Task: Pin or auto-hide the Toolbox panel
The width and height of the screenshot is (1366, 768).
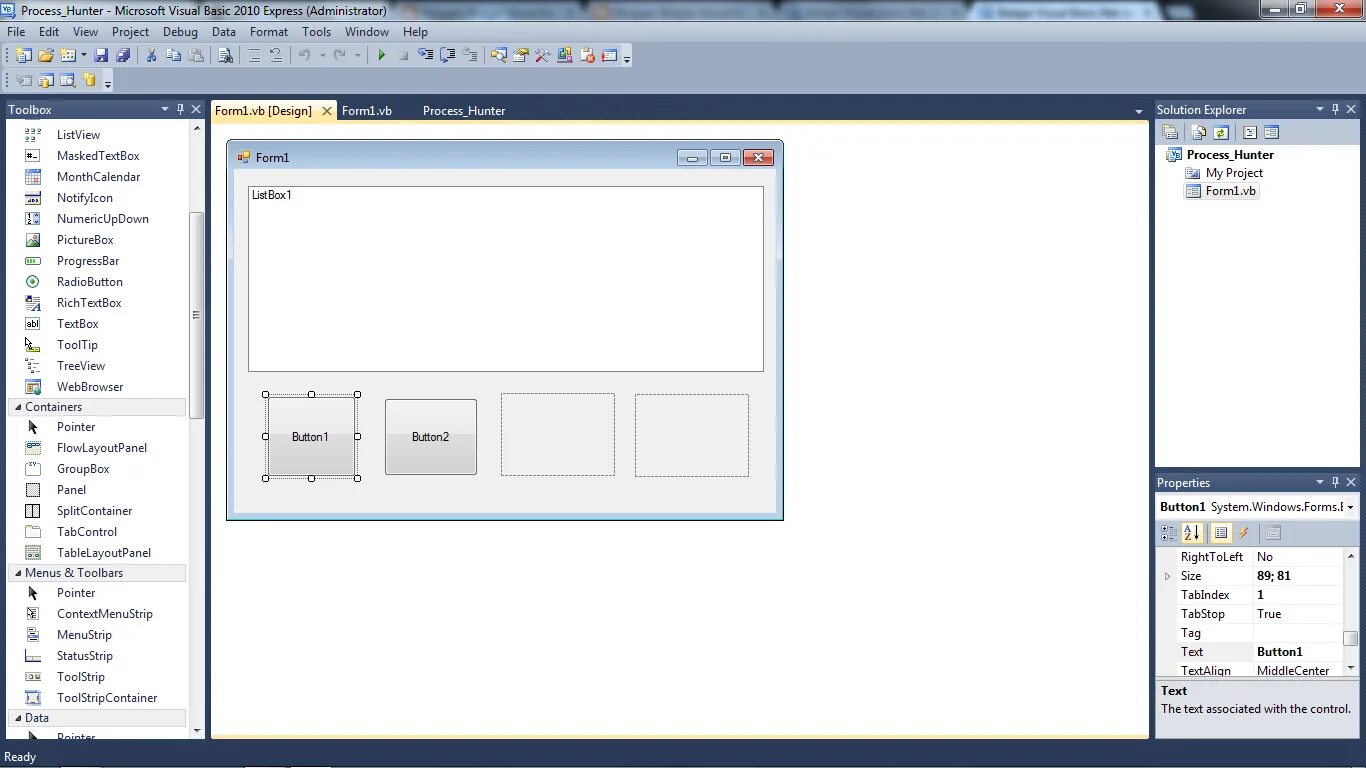Action: [x=181, y=109]
